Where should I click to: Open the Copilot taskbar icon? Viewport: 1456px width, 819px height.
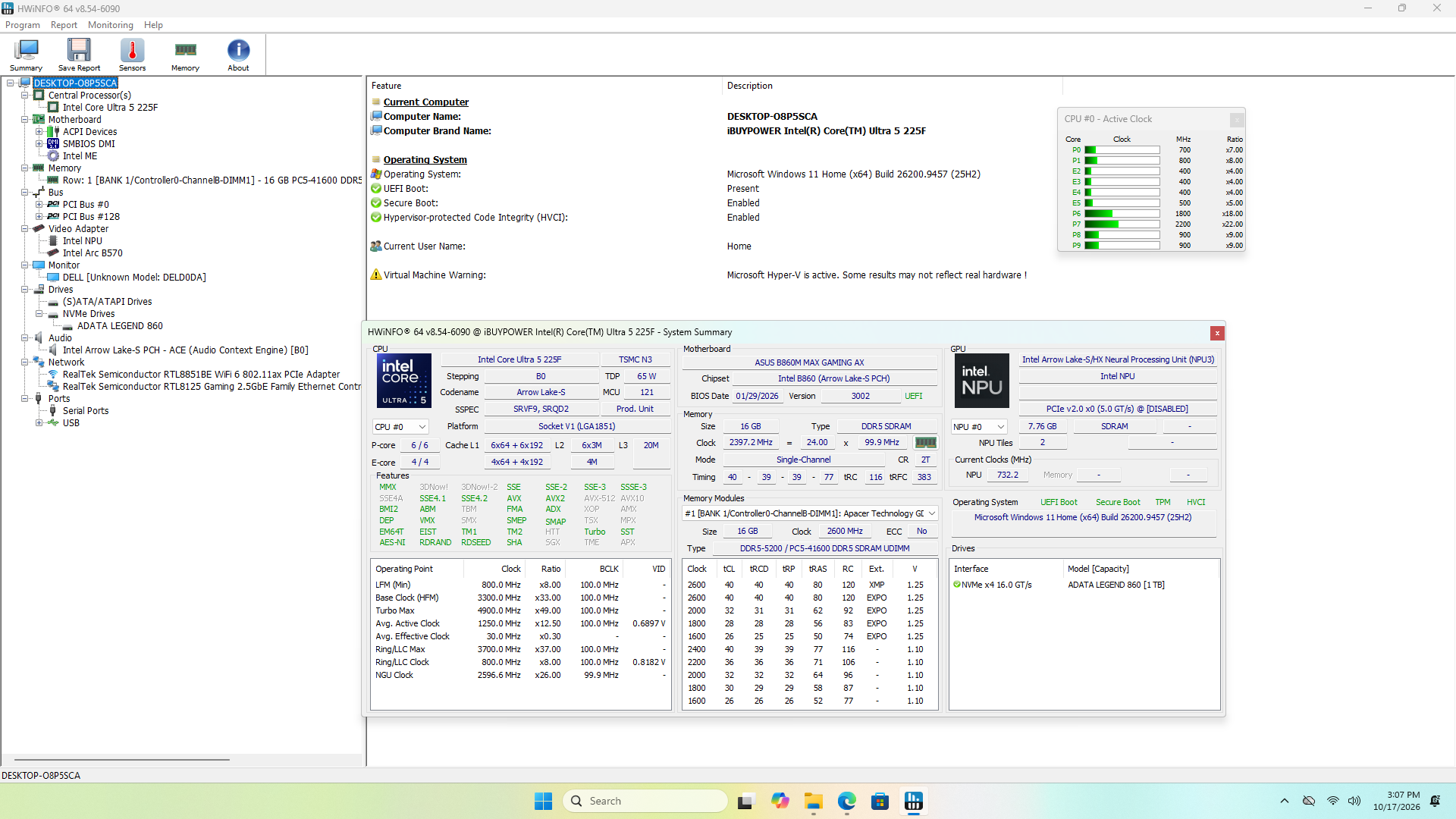pos(780,802)
